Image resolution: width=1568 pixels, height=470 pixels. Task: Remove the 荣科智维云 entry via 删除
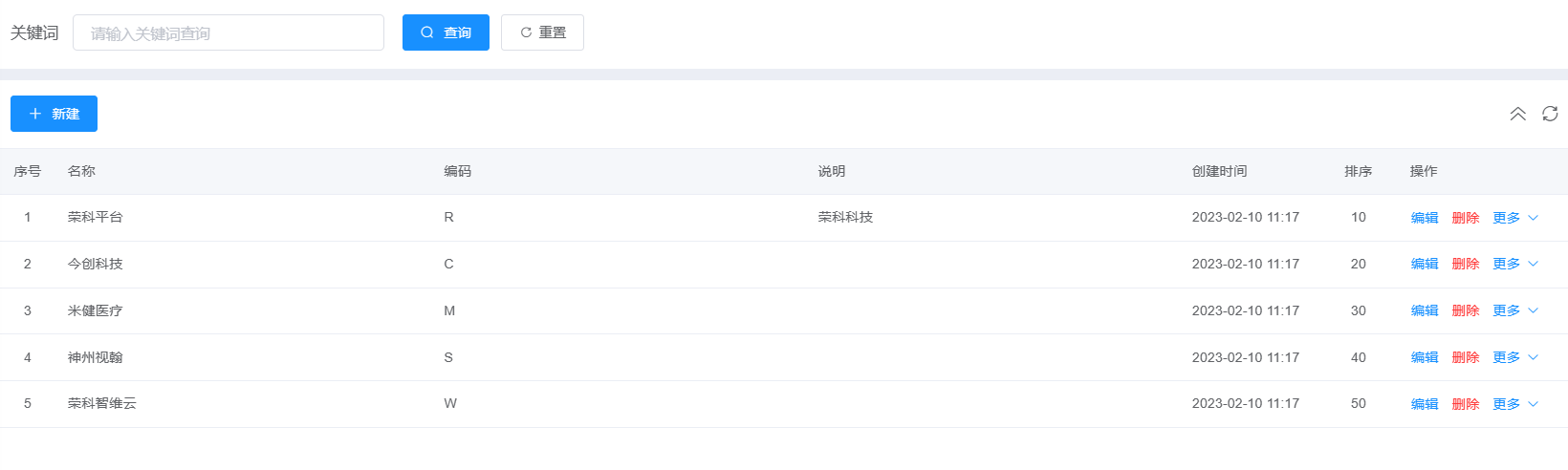(1465, 404)
